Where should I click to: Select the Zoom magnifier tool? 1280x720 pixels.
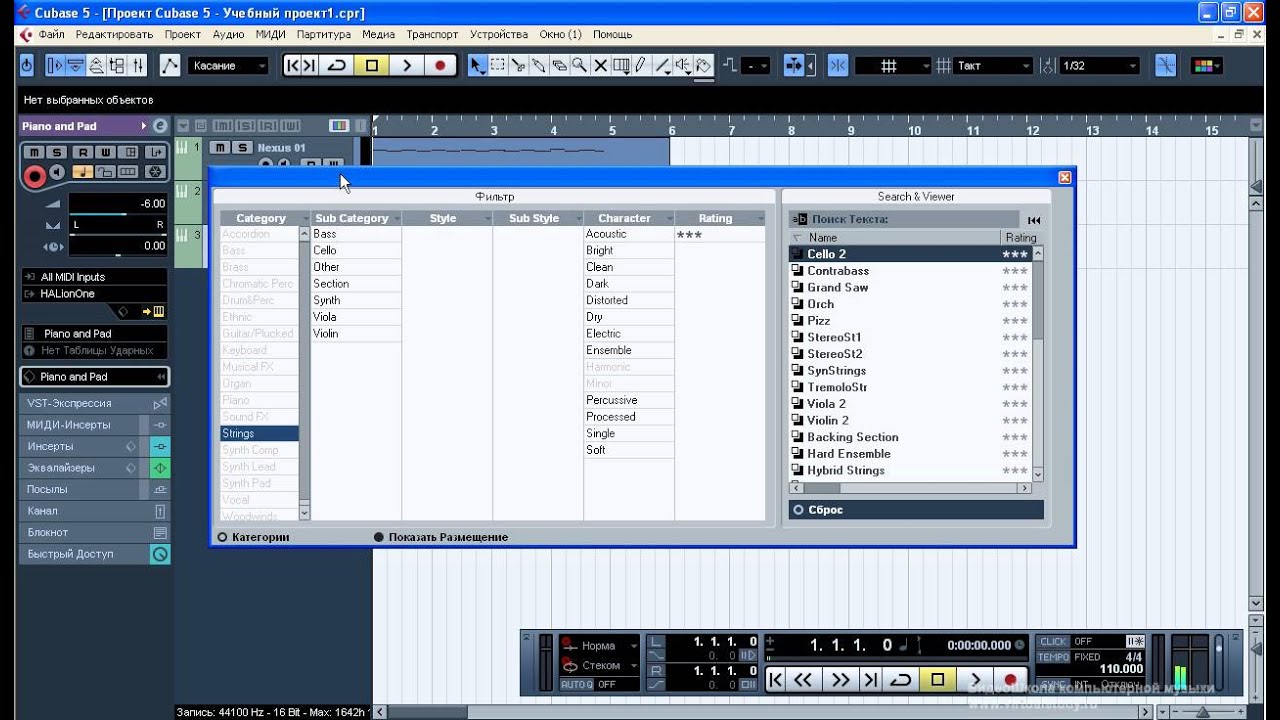pyautogui.click(x=579, y=66)
